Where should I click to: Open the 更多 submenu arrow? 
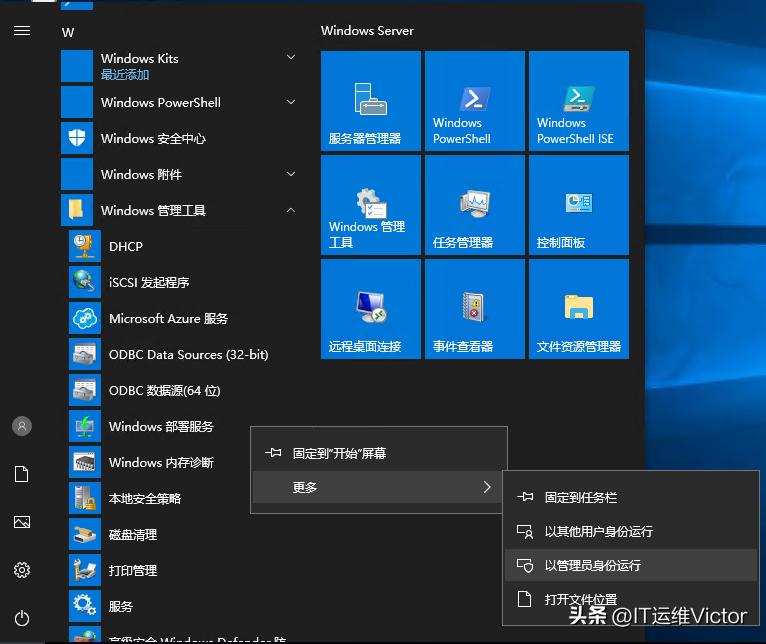tap(487, 487)
